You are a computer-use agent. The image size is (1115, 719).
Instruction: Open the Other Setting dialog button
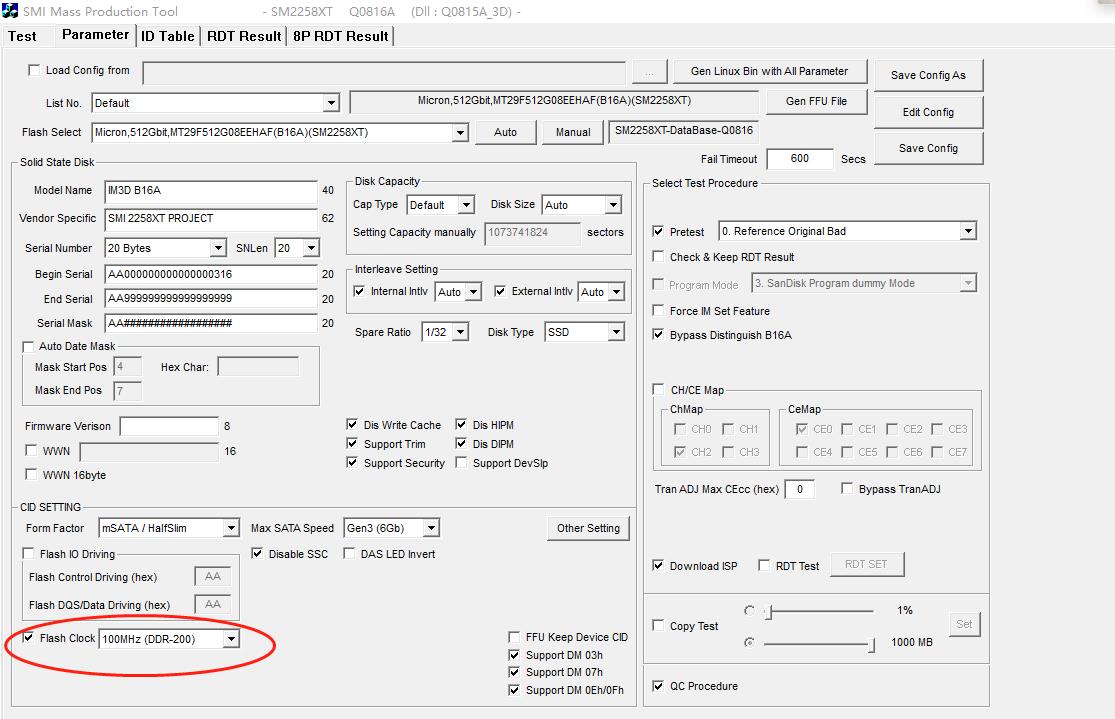tap(588, 528)
